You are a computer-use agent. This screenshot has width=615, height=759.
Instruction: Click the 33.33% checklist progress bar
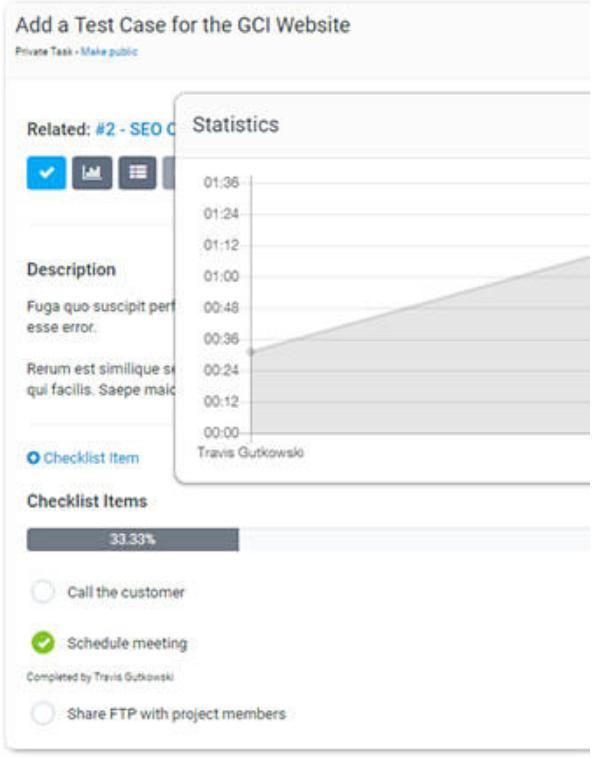pos(132,540)
